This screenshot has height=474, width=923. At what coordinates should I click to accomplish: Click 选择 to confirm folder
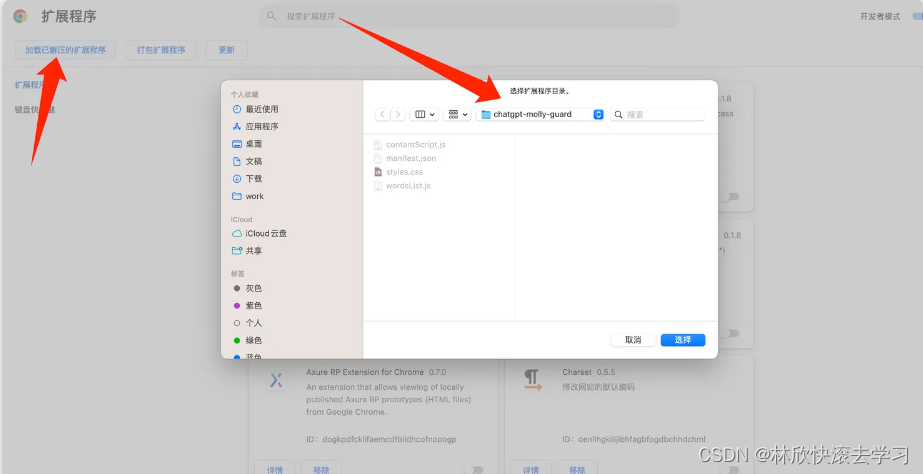683,340
